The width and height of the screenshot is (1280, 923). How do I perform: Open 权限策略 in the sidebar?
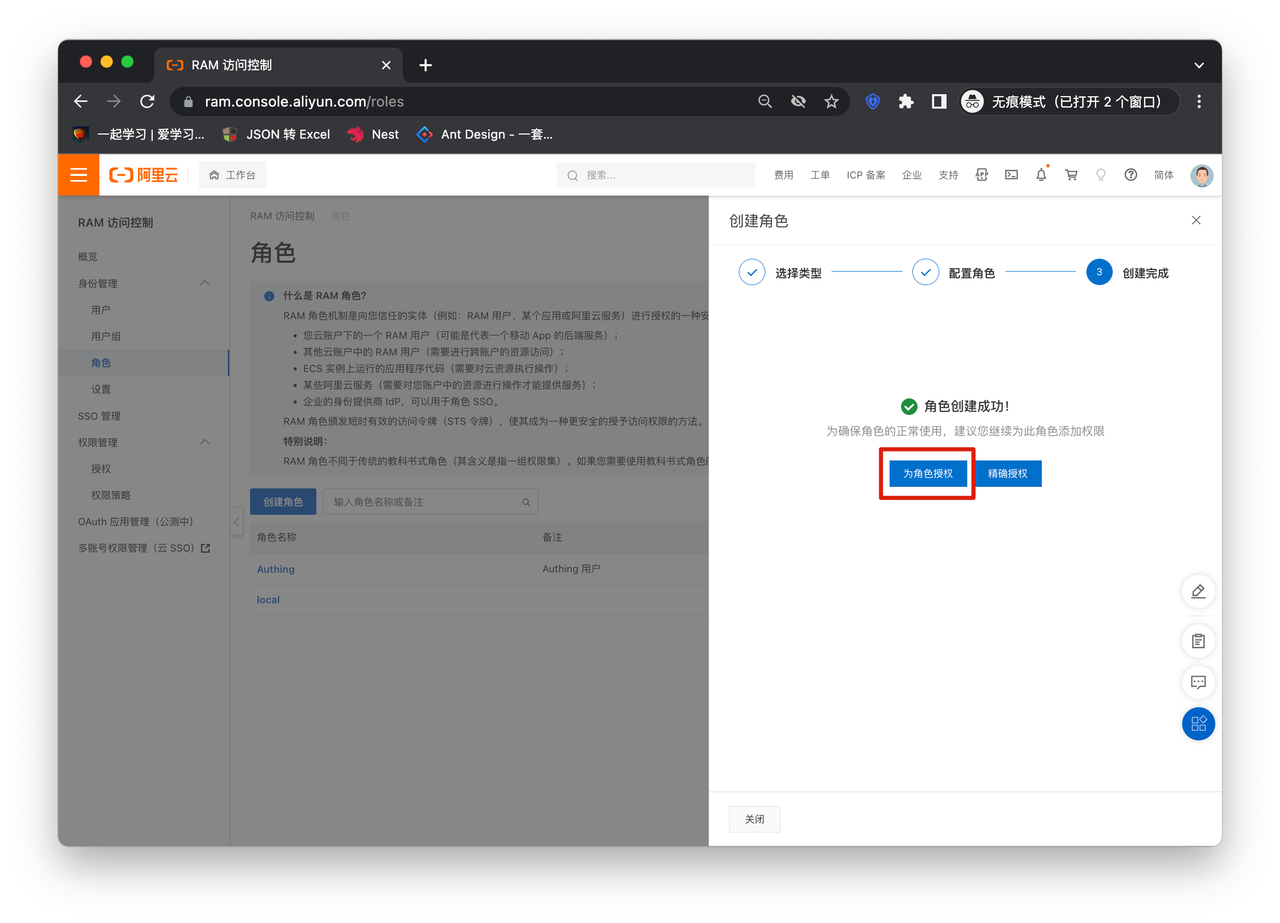tap(111, 495)
